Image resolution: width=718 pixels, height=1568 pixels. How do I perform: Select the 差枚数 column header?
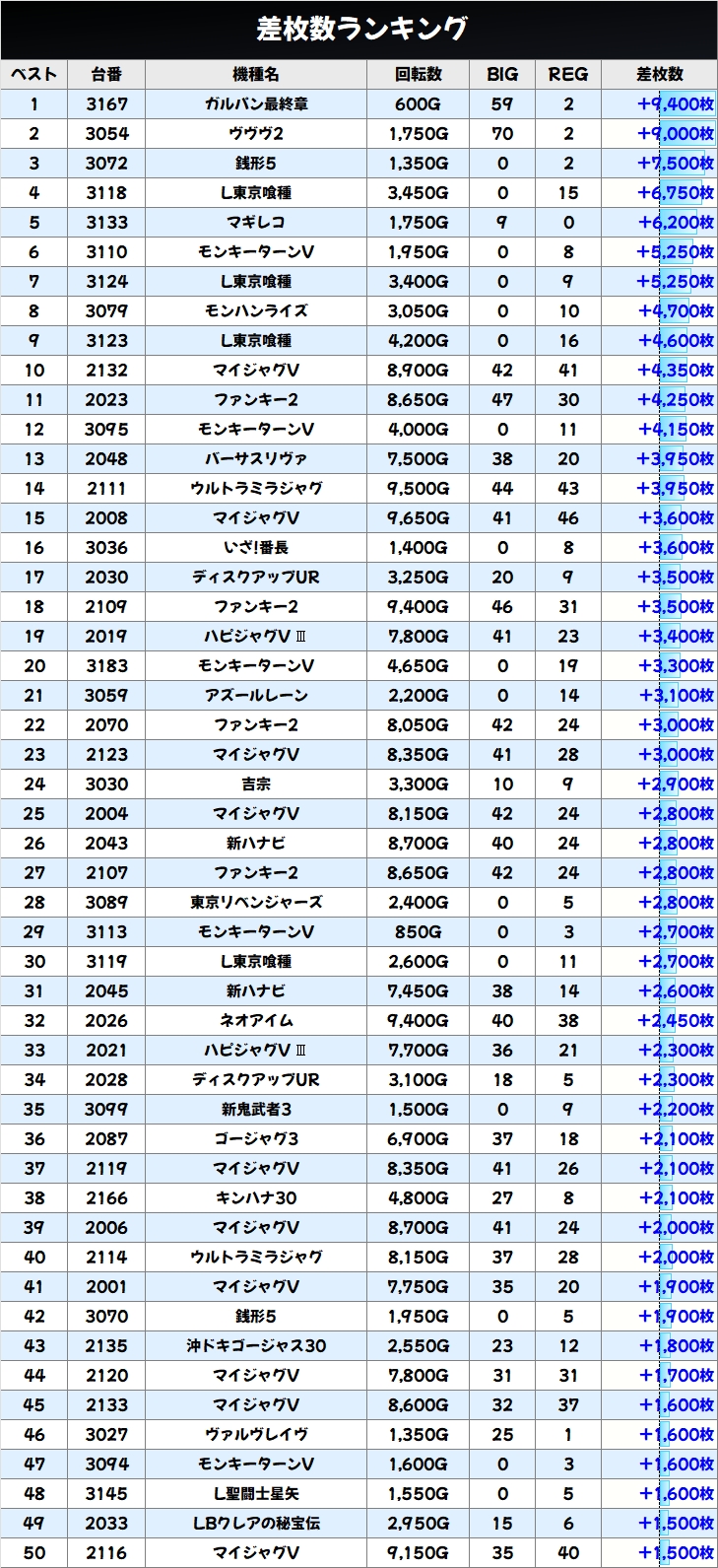[659, 74]
